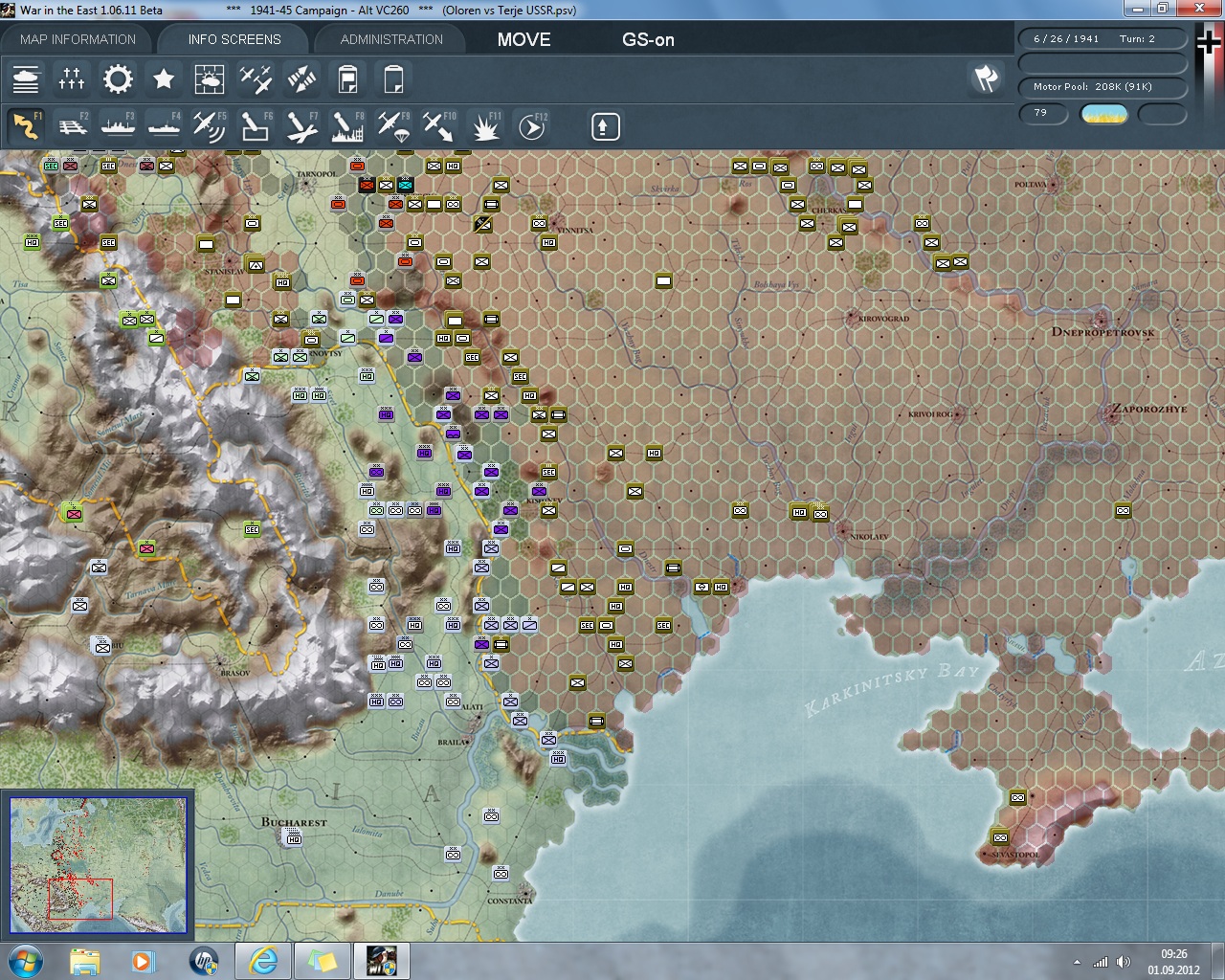Select Bomb unit mode F6 icon
This screenshot has height=980, width=1225.
256,126
